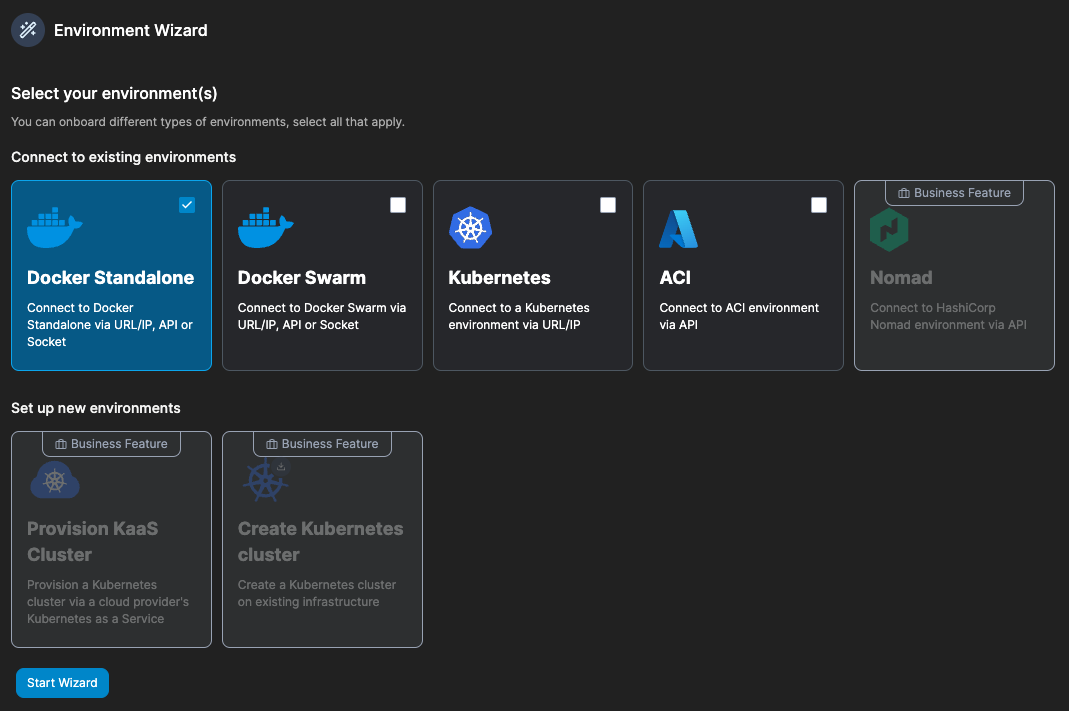
Task: Click the Docker Swarm whale icon
Action: tap(265, 228)
